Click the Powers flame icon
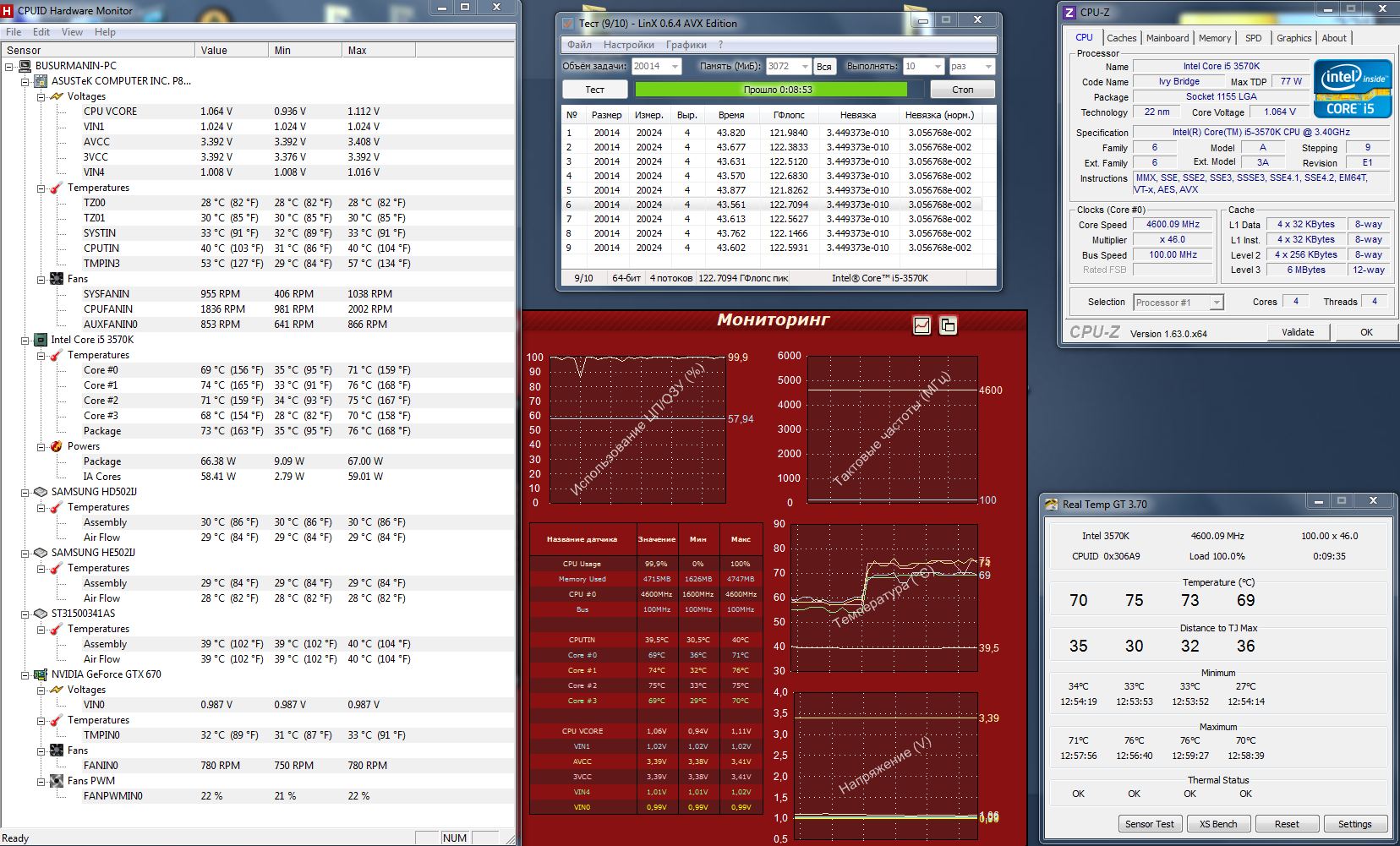The width and height of the screenshot is (1400, 846). (57, 446)
